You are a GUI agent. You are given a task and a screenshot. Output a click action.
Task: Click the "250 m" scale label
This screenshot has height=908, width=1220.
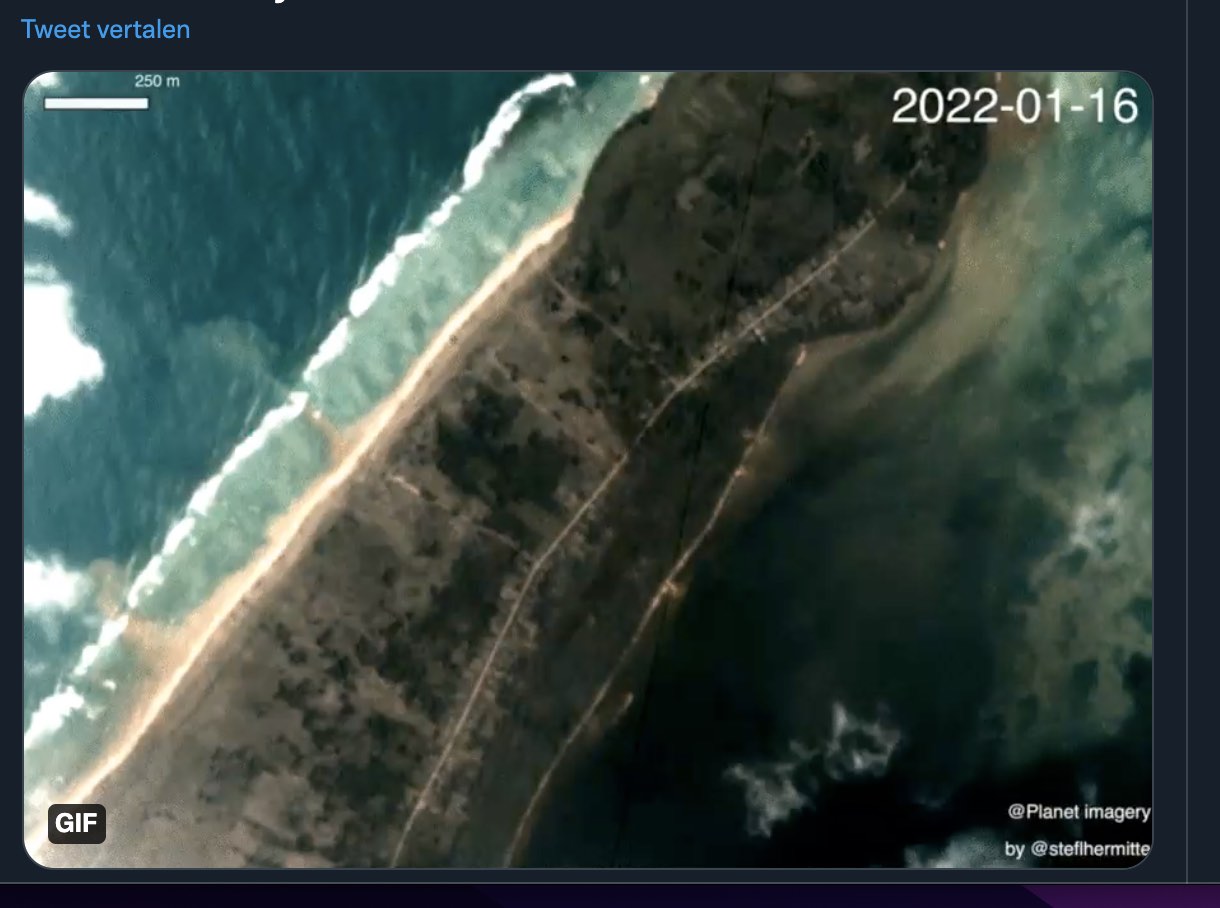157,81
